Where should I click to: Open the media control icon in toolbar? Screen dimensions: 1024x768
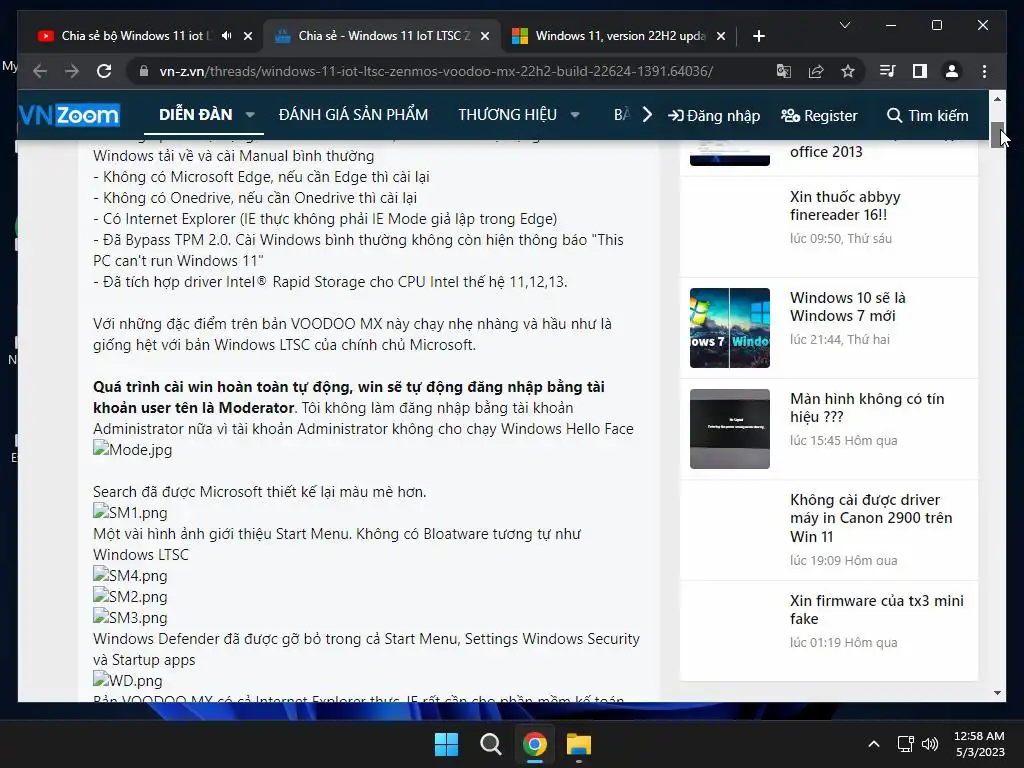888,71
